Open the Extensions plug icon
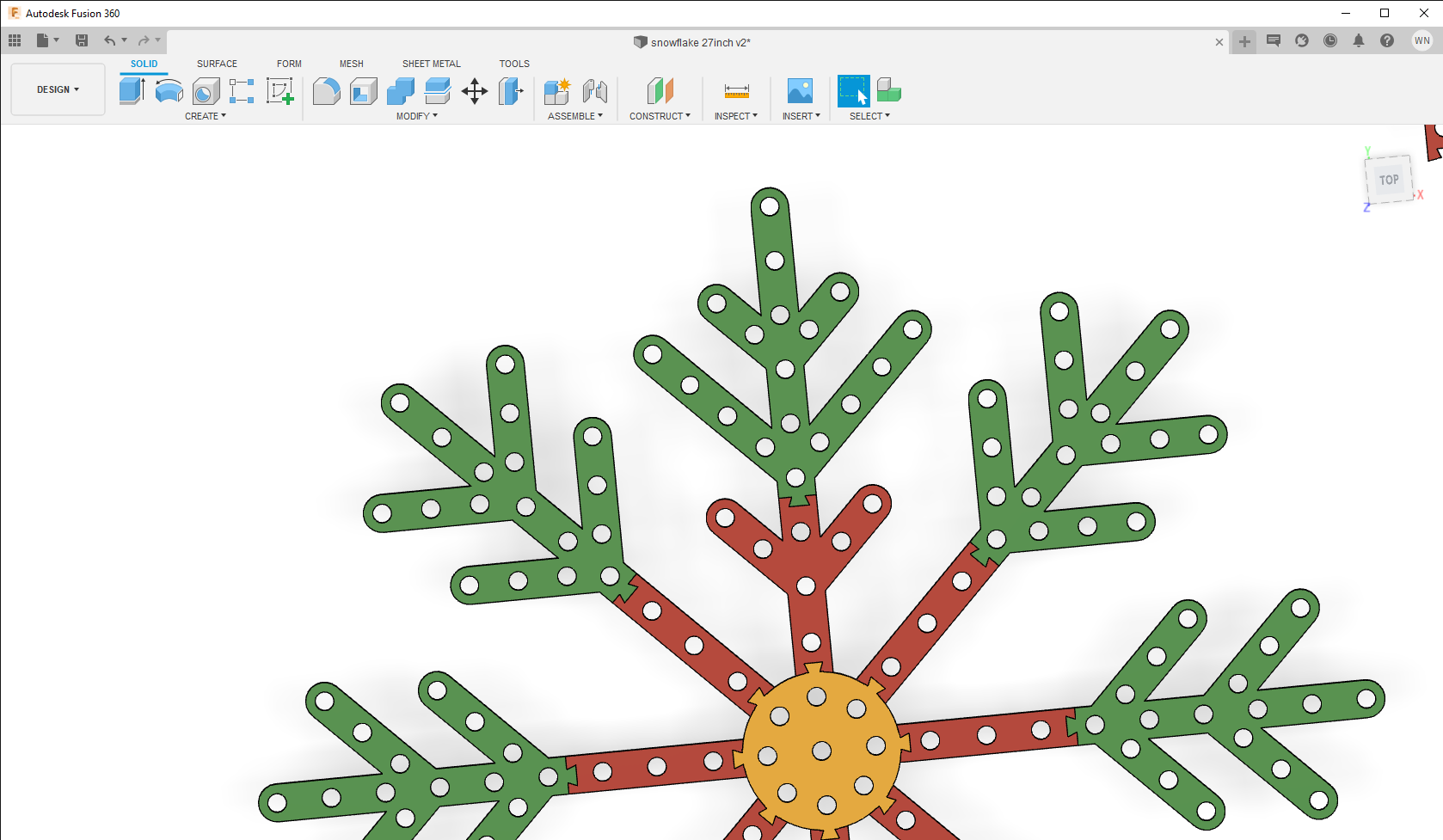This screenshot has height=840, width=1443. pos(1302,40)
